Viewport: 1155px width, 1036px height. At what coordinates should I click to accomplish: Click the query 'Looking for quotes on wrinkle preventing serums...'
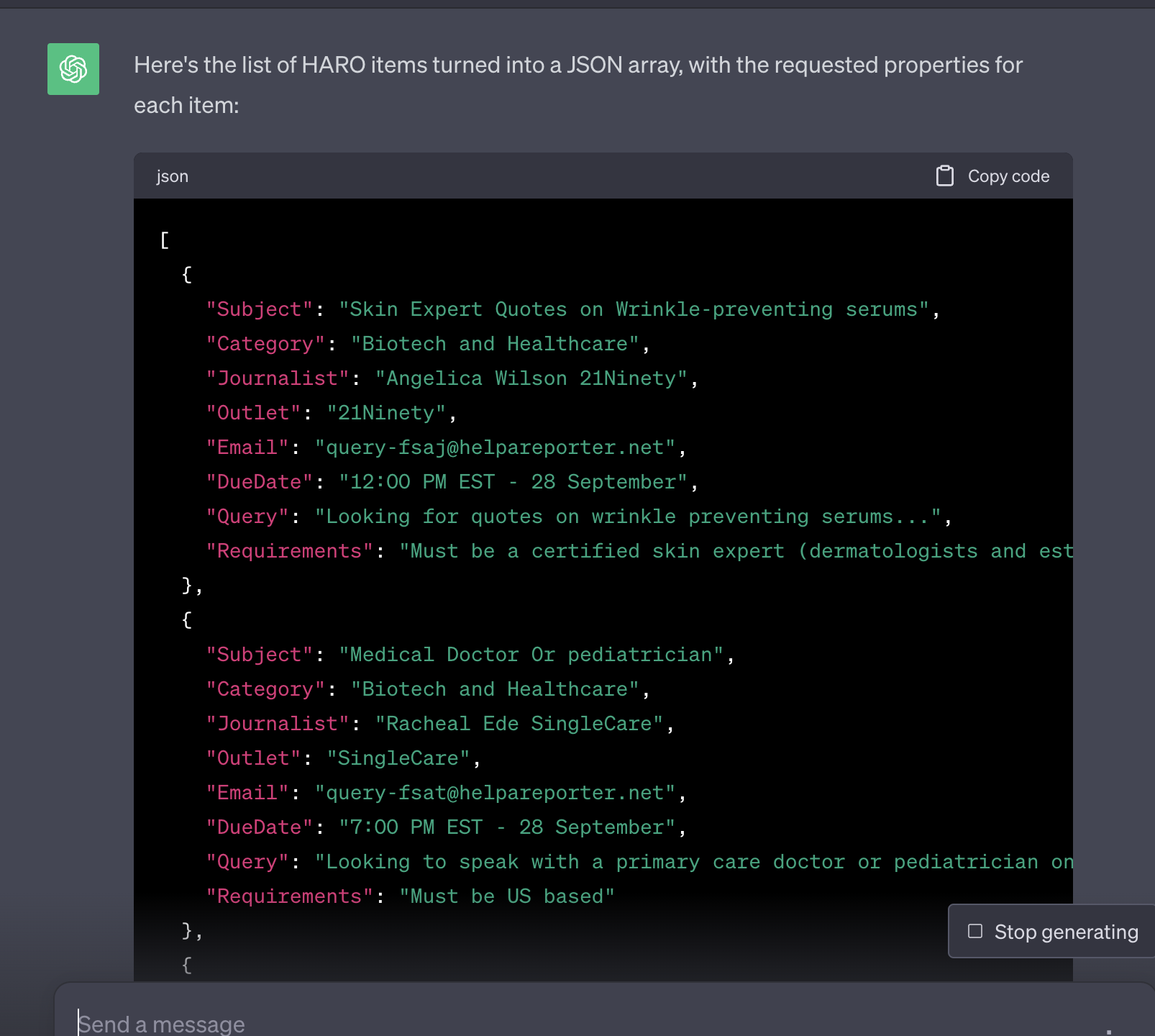pyautogui.click(x=628, y=517)
